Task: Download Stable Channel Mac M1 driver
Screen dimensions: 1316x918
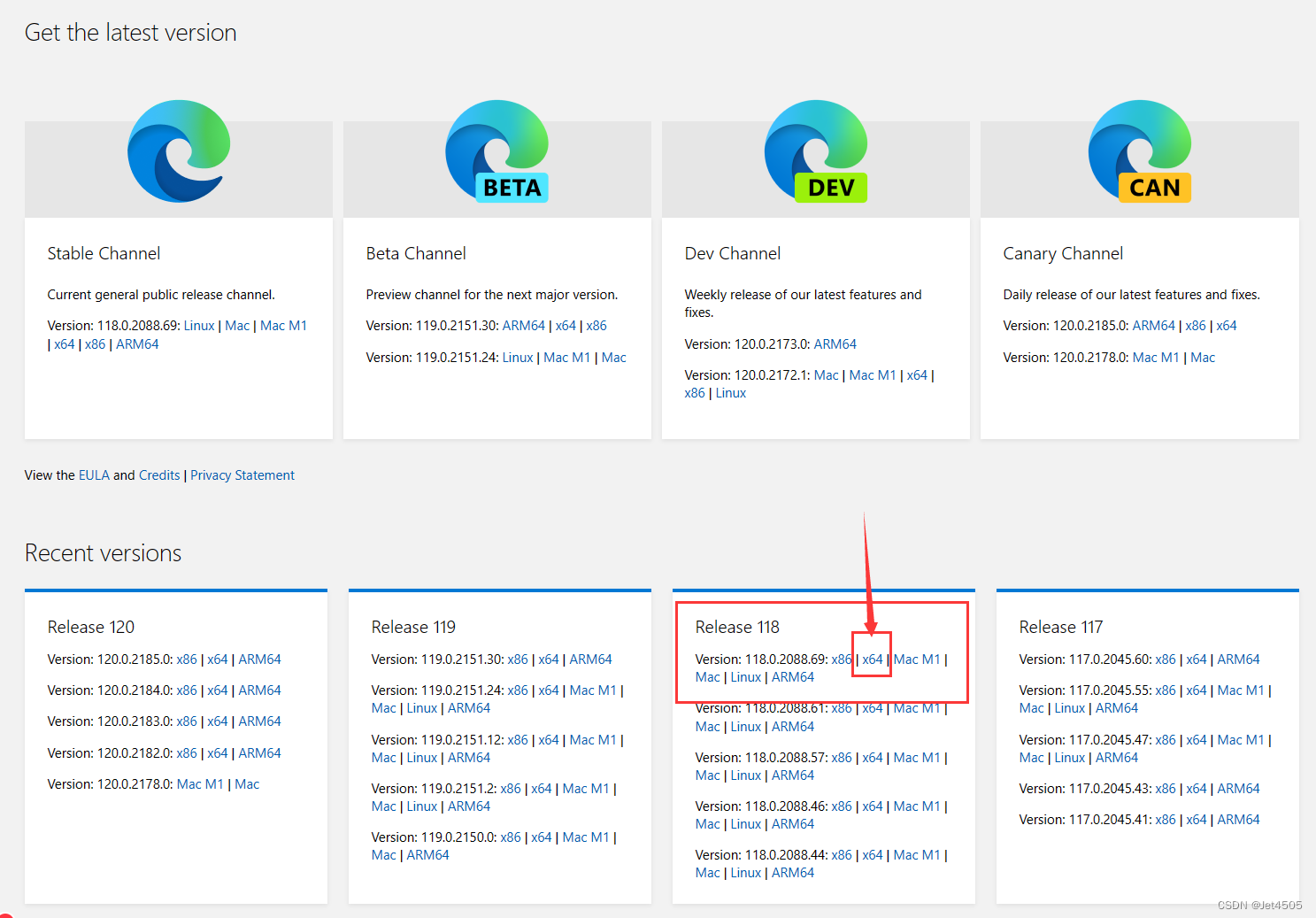Action: [283, 326]
